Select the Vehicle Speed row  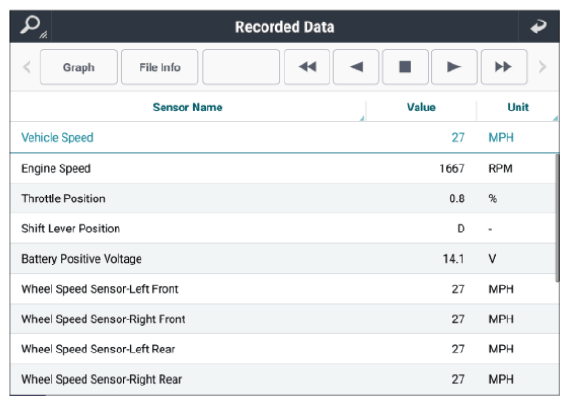coord(284,138)
